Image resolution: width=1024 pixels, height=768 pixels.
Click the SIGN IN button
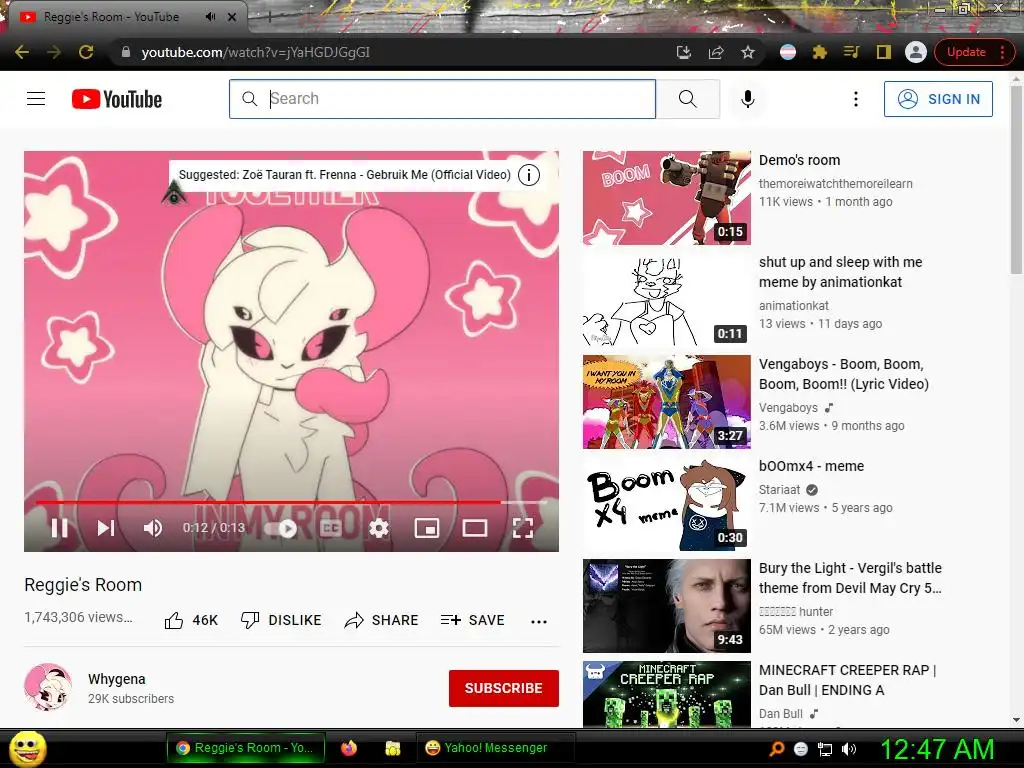938,99
